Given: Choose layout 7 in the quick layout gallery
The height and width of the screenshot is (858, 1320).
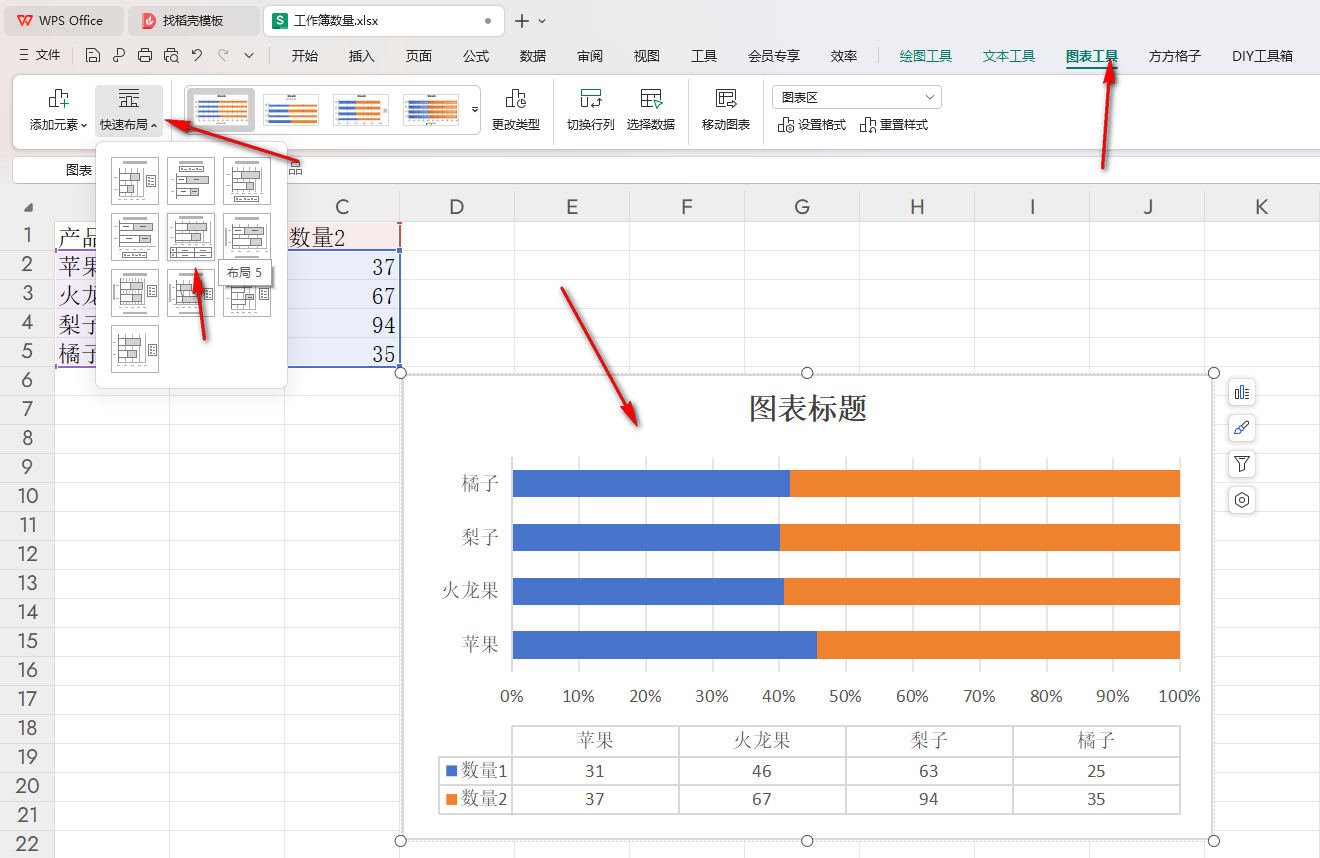Looking at the screenshot, I should 135,293.
